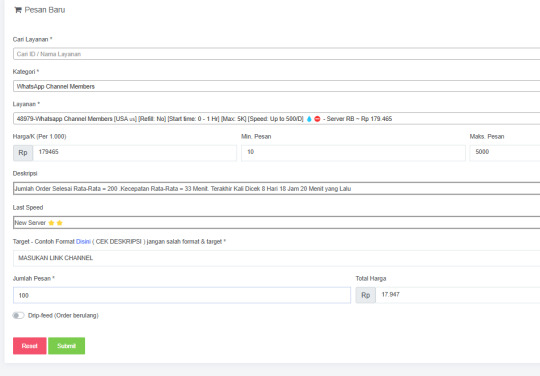The image size is (540, 376).
Task: Click the Cari ID / Nama Layanan search field
Action: coord(277,54)
